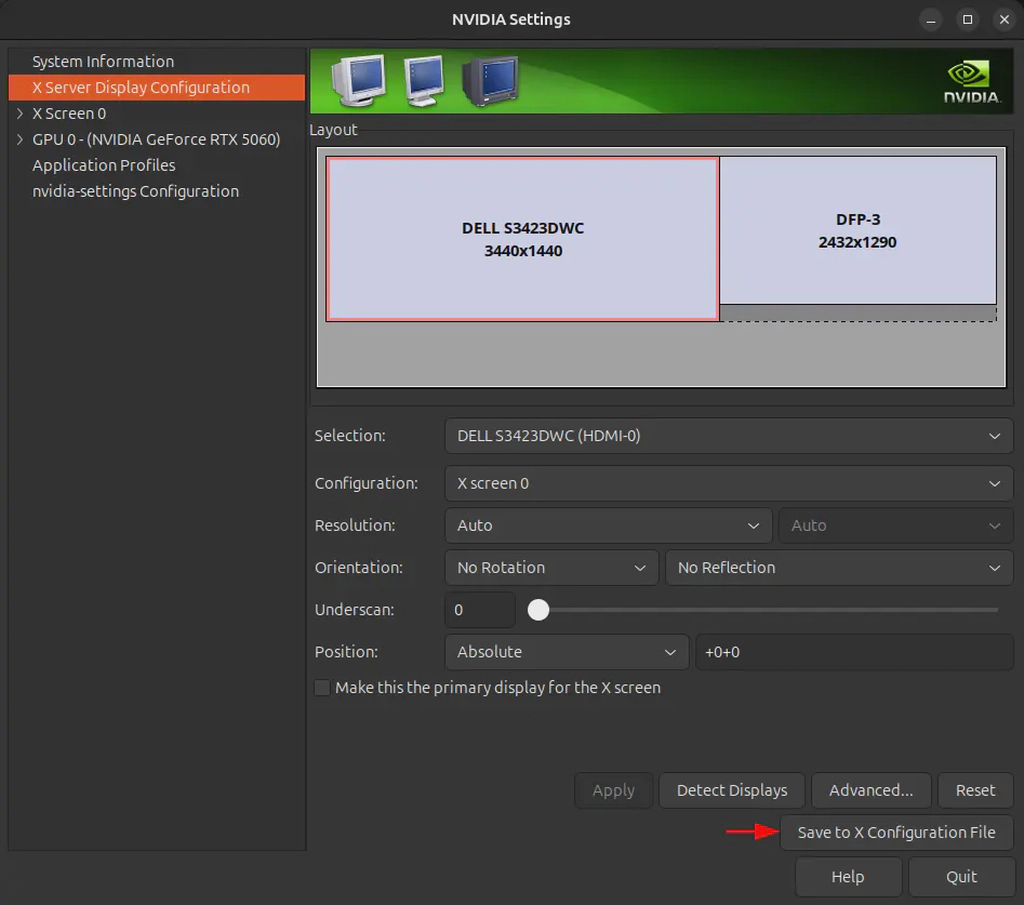Expand GPU 0 - NVIDIA GeForce RTX 5060
The height and width of the screenshot is (905, 1024).
tap(21, 139)
